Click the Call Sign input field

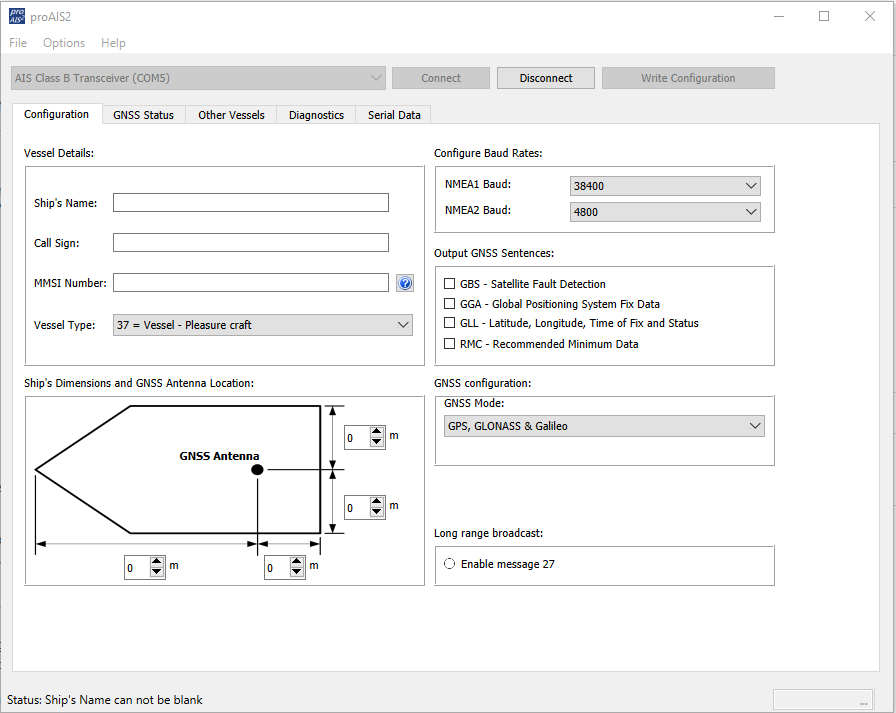tap(251, 243)
